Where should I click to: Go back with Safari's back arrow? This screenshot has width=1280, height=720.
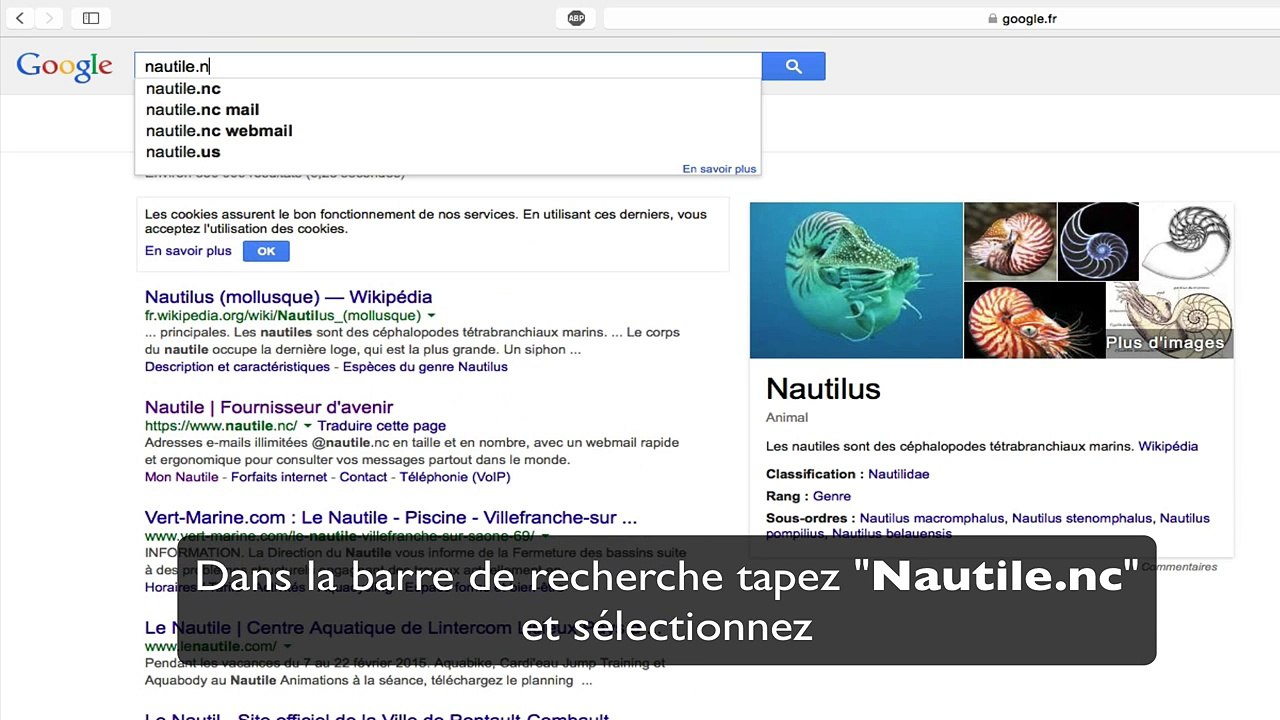(x=19, y=18)
